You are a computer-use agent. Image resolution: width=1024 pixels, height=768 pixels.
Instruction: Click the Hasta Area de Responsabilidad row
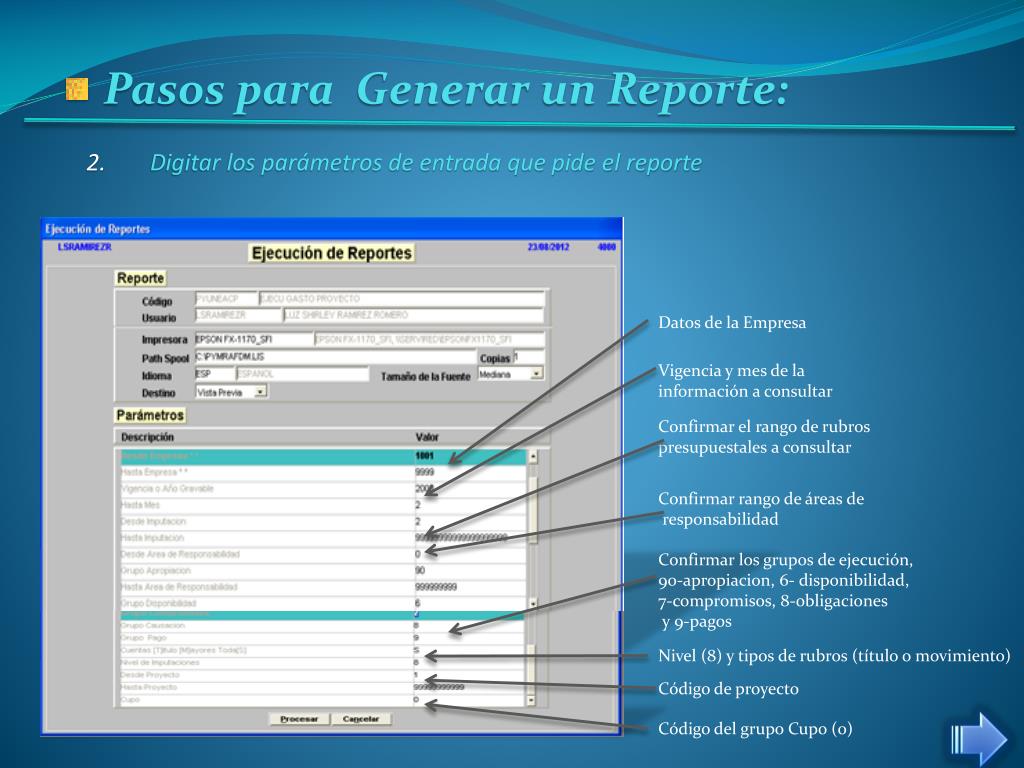[x=323, y=586]
